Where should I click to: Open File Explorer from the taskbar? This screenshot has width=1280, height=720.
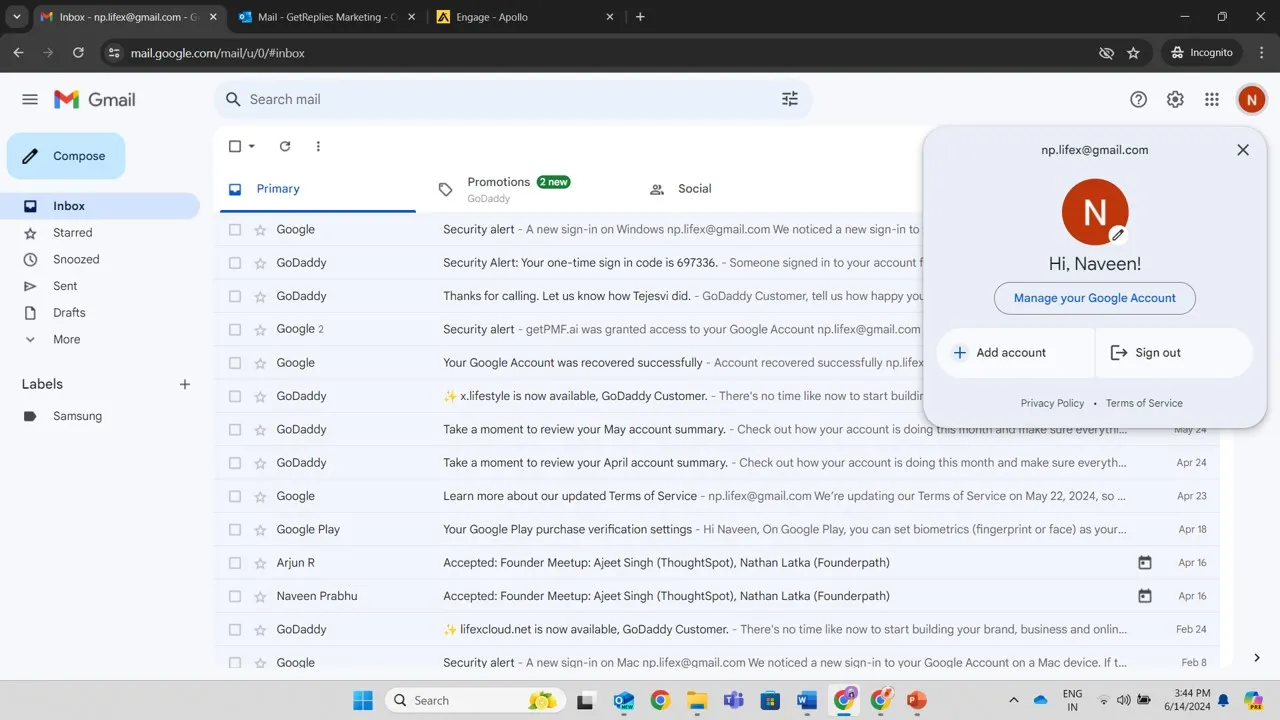coord(696,700)
